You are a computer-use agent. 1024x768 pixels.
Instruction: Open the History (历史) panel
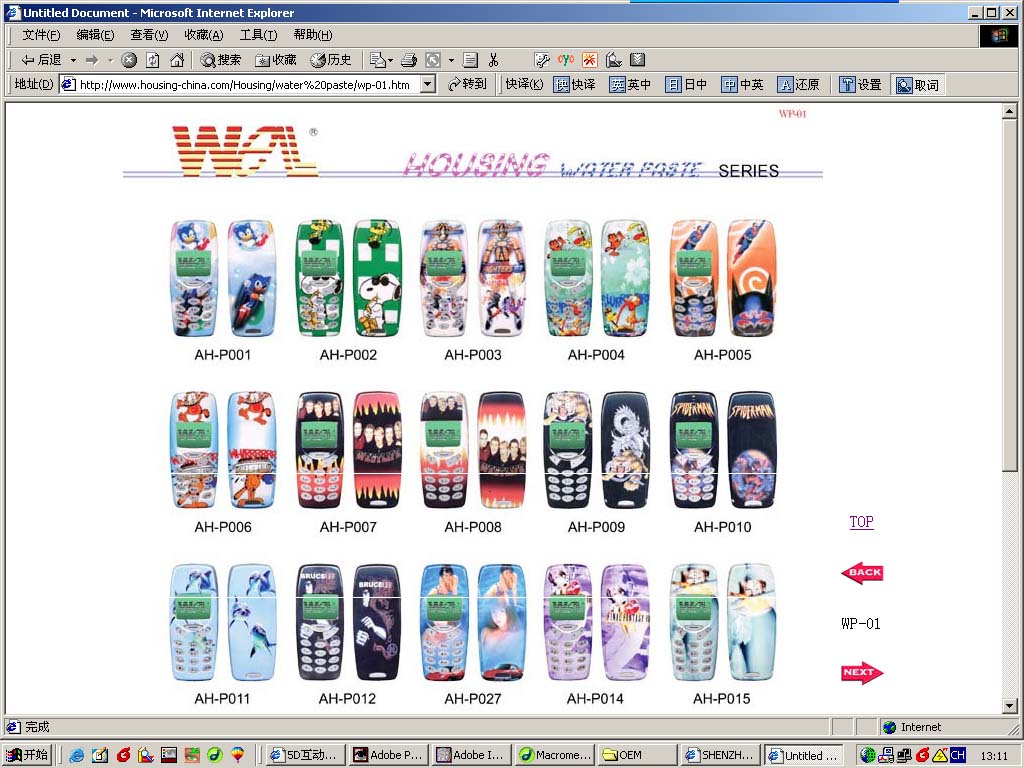[x=331, y=60]
